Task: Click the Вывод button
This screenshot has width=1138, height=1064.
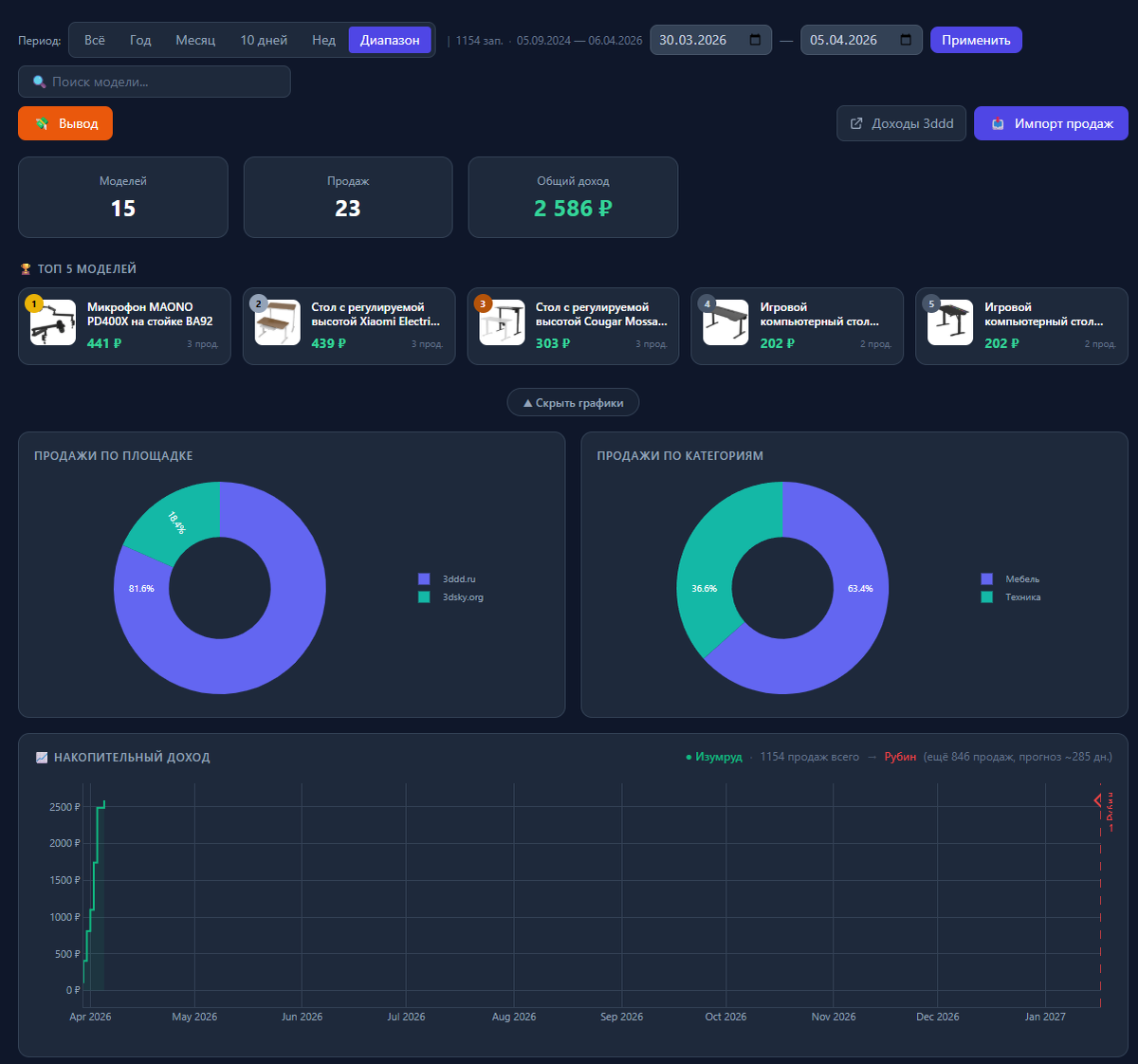Action: (65, 123)
